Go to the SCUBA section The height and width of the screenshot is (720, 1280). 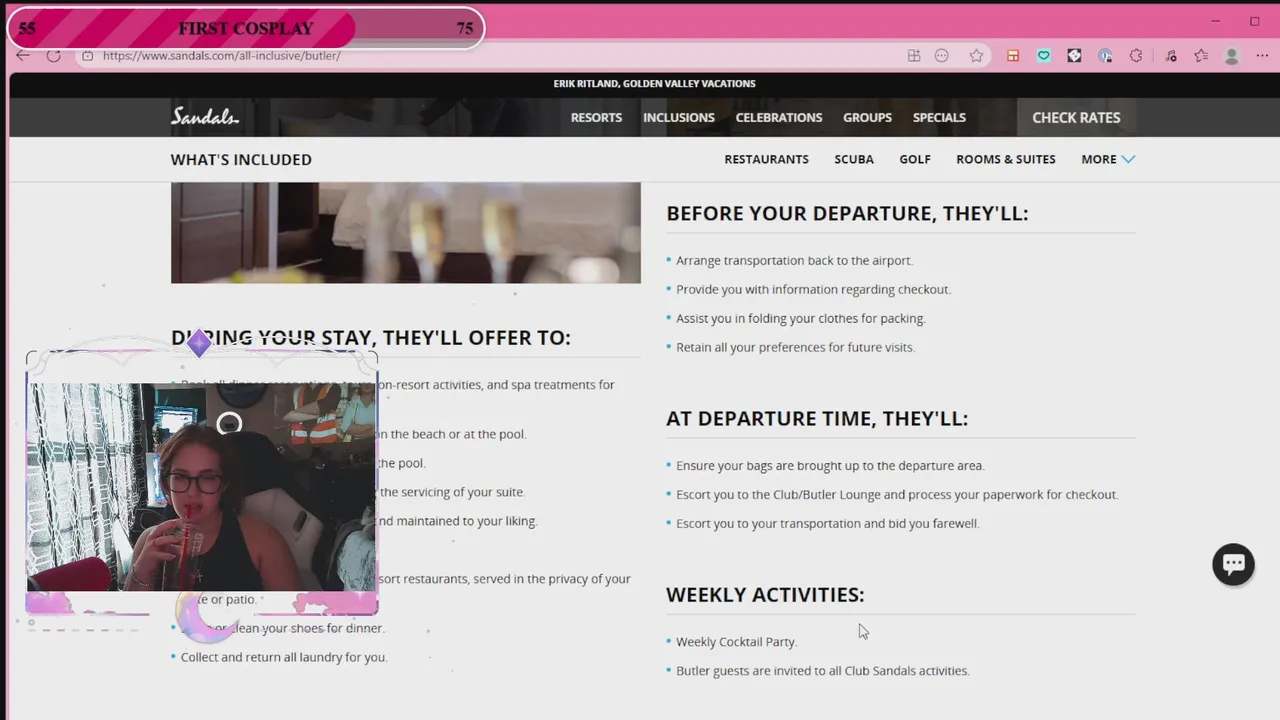(854, 159)
